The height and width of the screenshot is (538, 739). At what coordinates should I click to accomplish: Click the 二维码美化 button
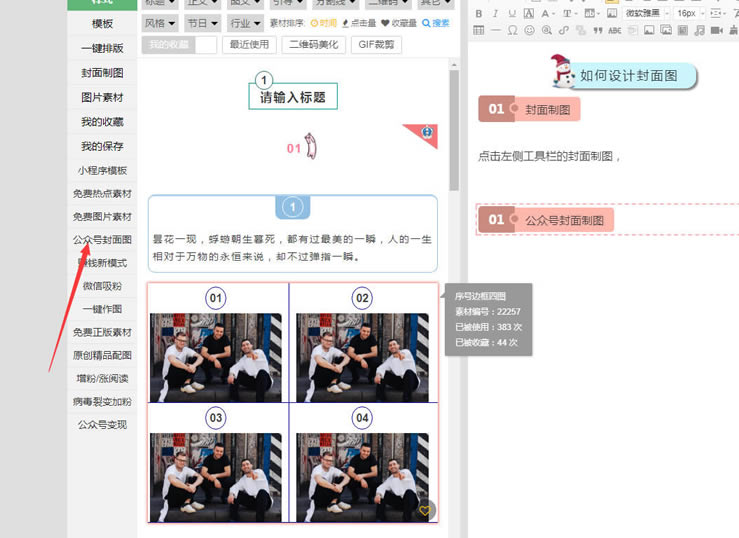pos(314,45)
